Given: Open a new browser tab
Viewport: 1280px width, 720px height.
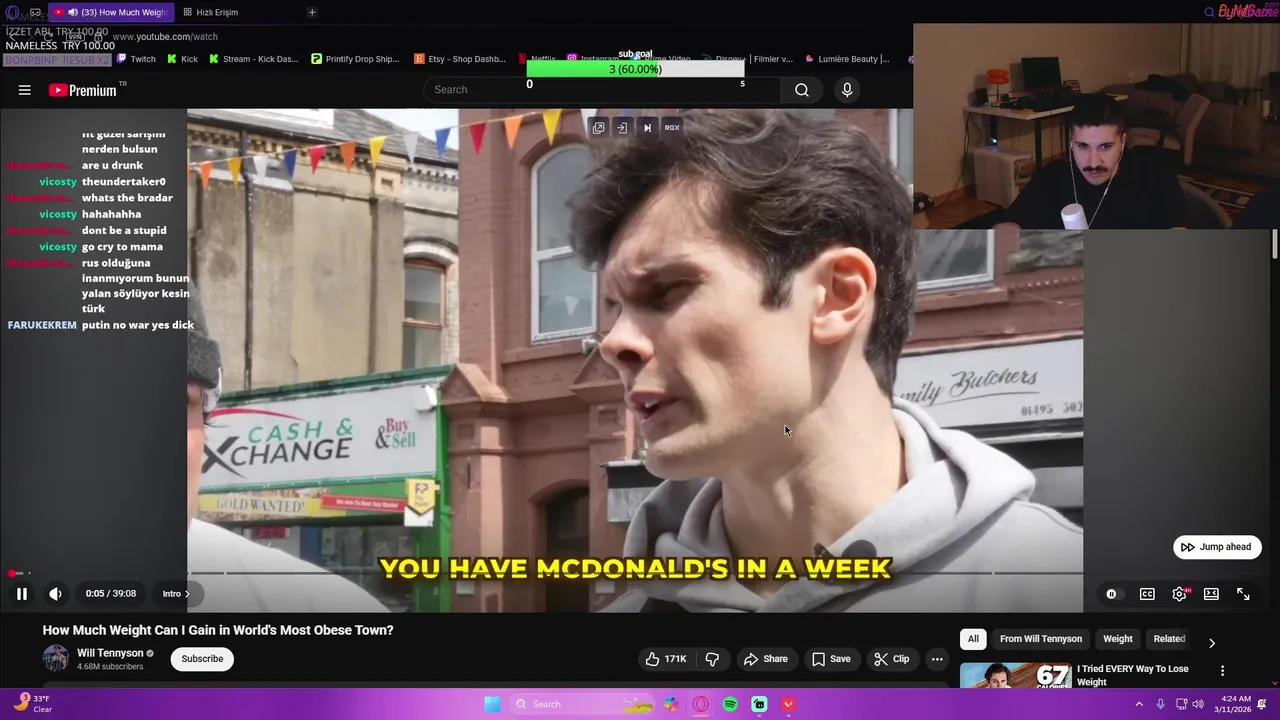Looking at the screenshot, I should pyautogui.click(x=312, y=12).
